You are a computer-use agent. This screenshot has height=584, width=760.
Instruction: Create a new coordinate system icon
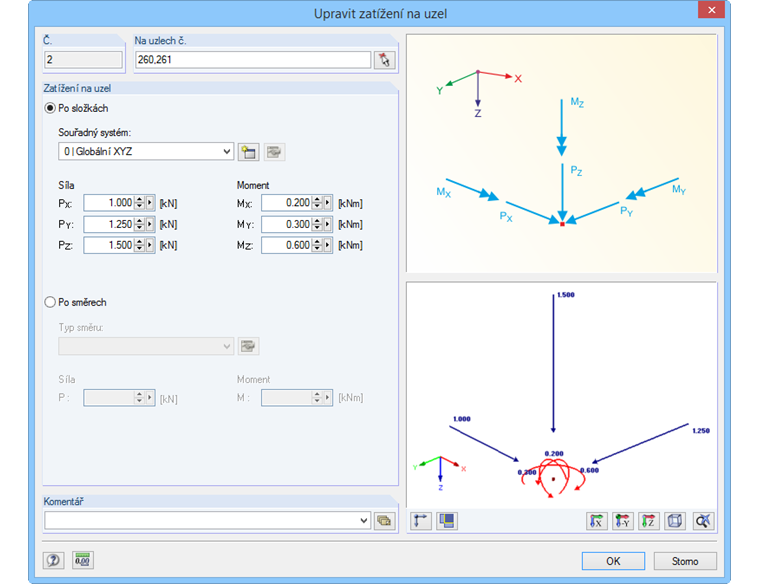[249, 152]
